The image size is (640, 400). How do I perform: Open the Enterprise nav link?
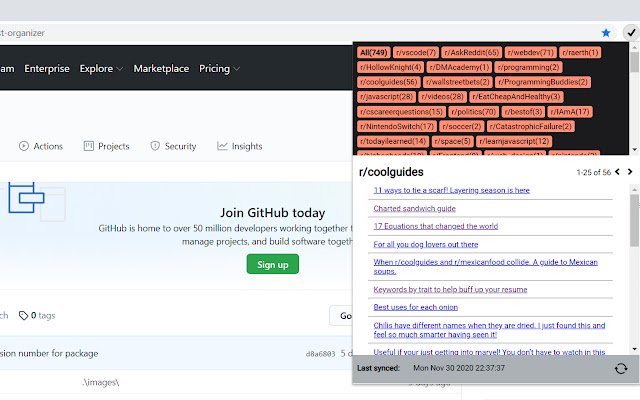tap(47, 69)
